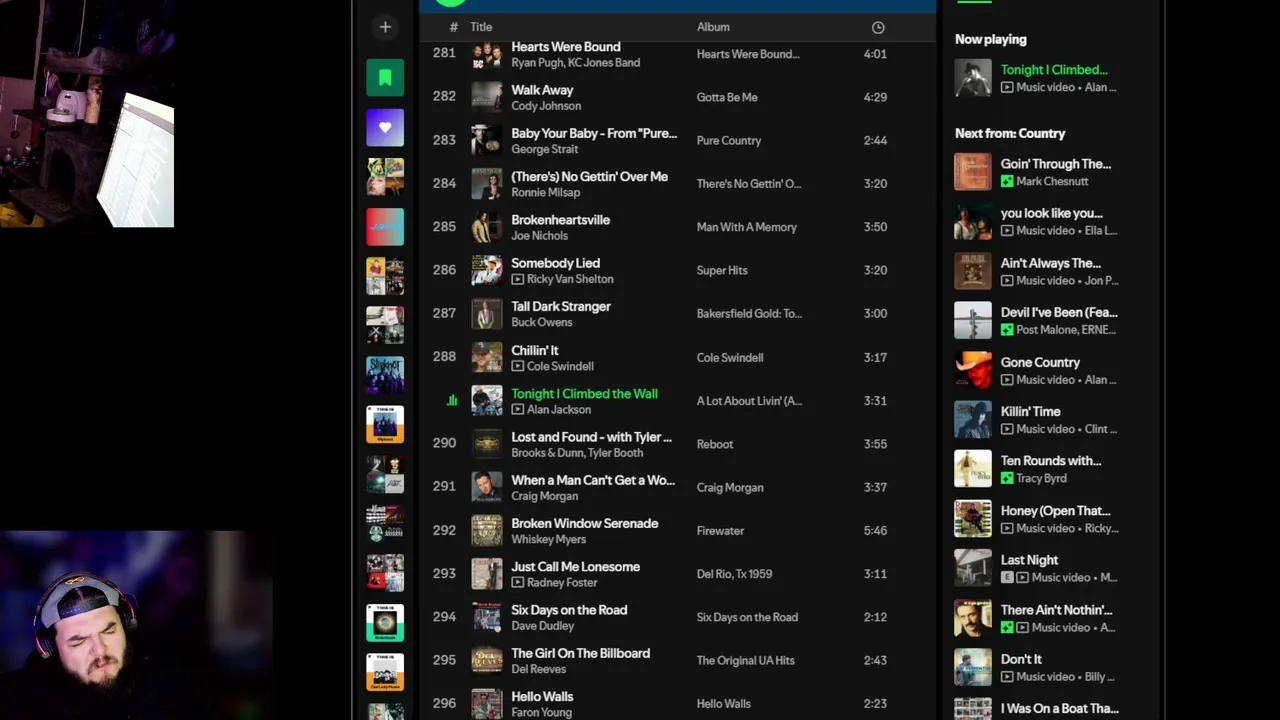Click music video icon under Ain't Always The...

pyautogui.click(x=1007, y=280)
